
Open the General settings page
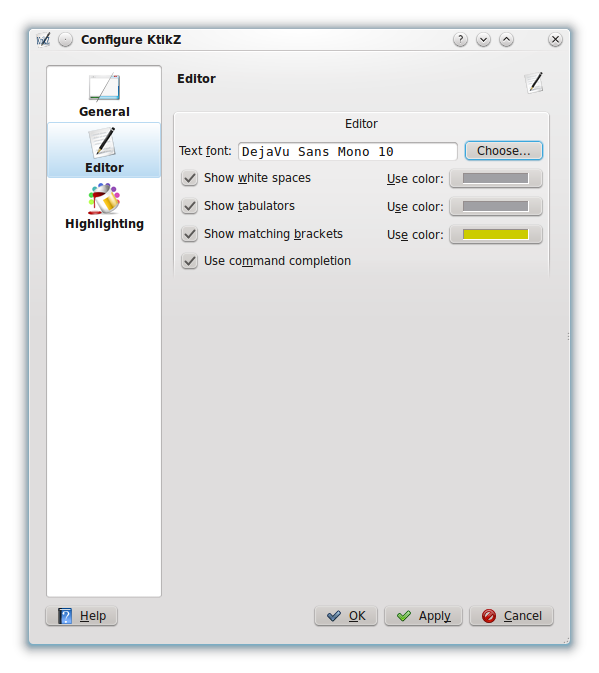point(104,95)
